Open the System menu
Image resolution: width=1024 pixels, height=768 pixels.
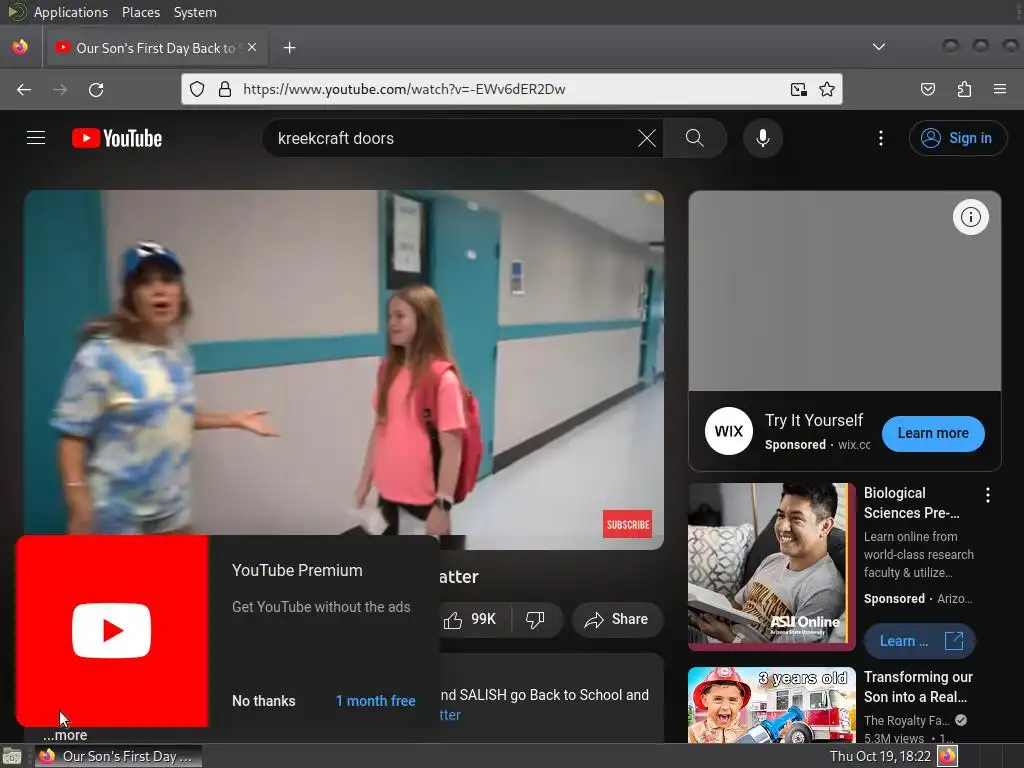tap(195, 12)
